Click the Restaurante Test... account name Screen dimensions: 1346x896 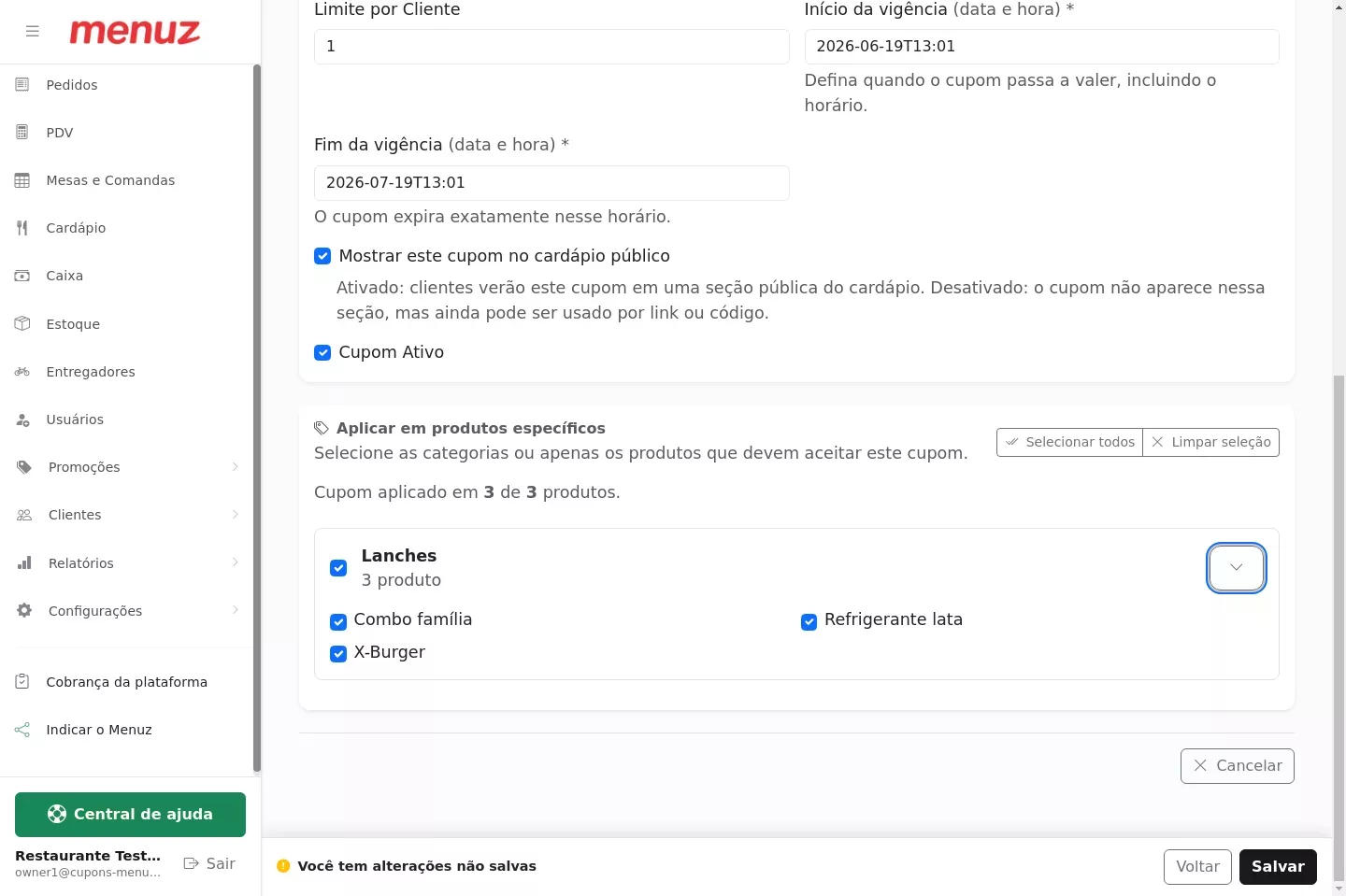tap(88, 856)
